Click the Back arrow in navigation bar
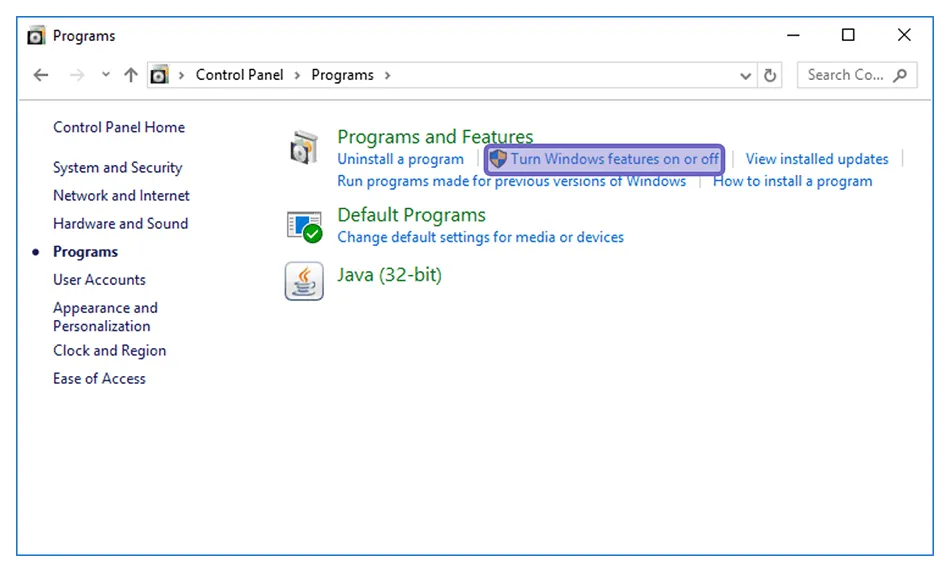950x572 pixels. pyautogui.click(x=41, y=75)
